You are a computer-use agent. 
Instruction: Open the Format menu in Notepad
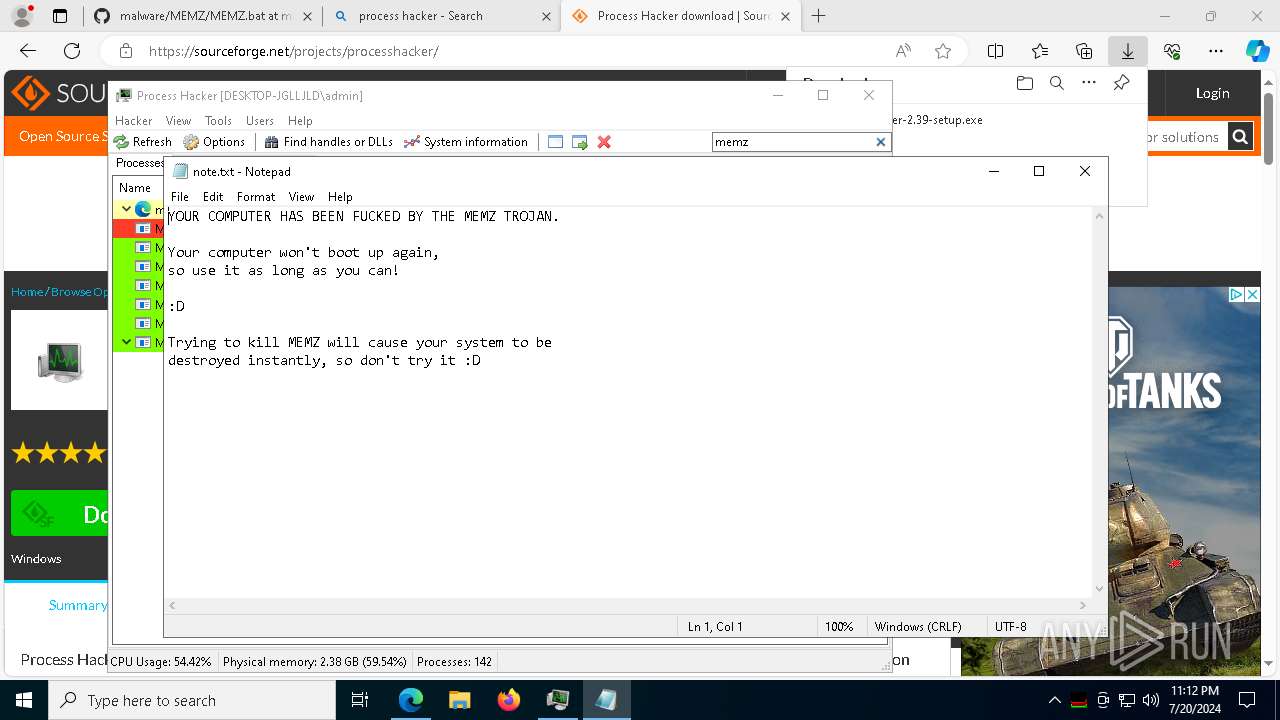[256, 197]
